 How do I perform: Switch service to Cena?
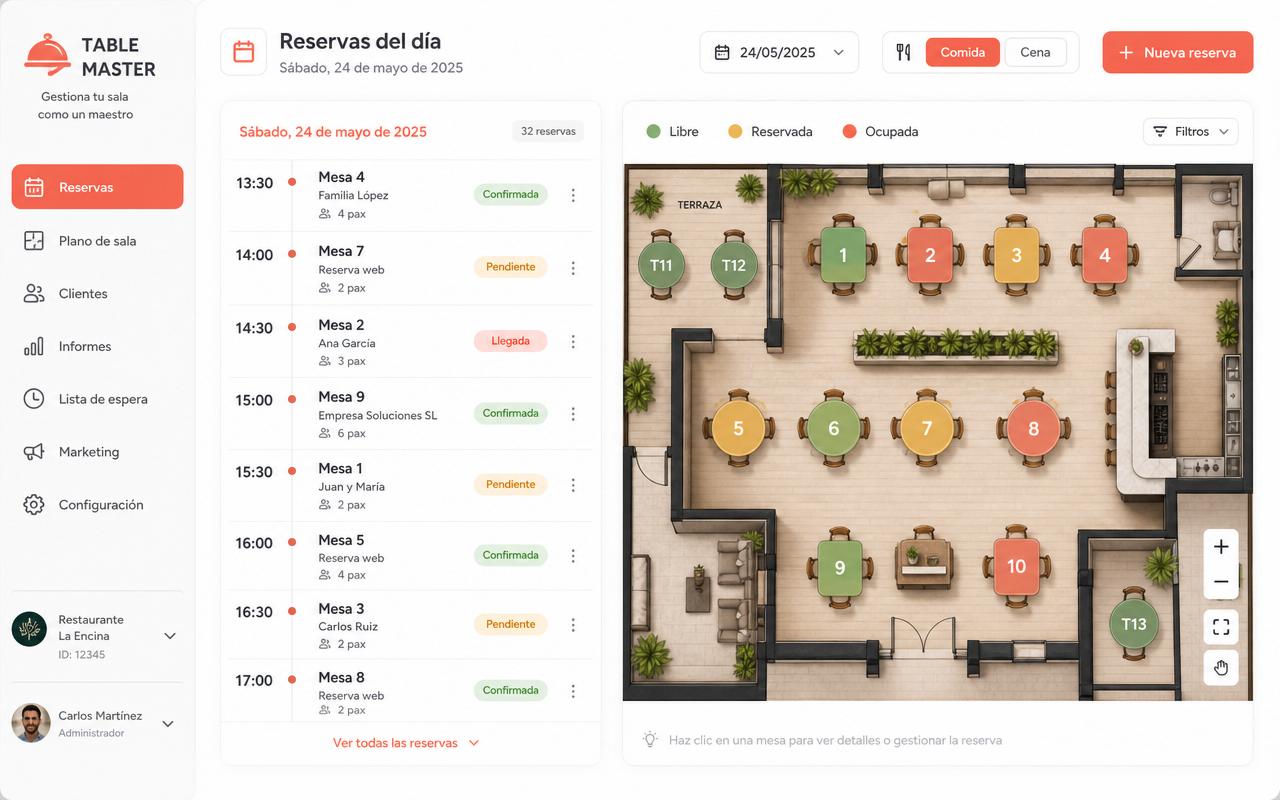tap(1035, 52)
